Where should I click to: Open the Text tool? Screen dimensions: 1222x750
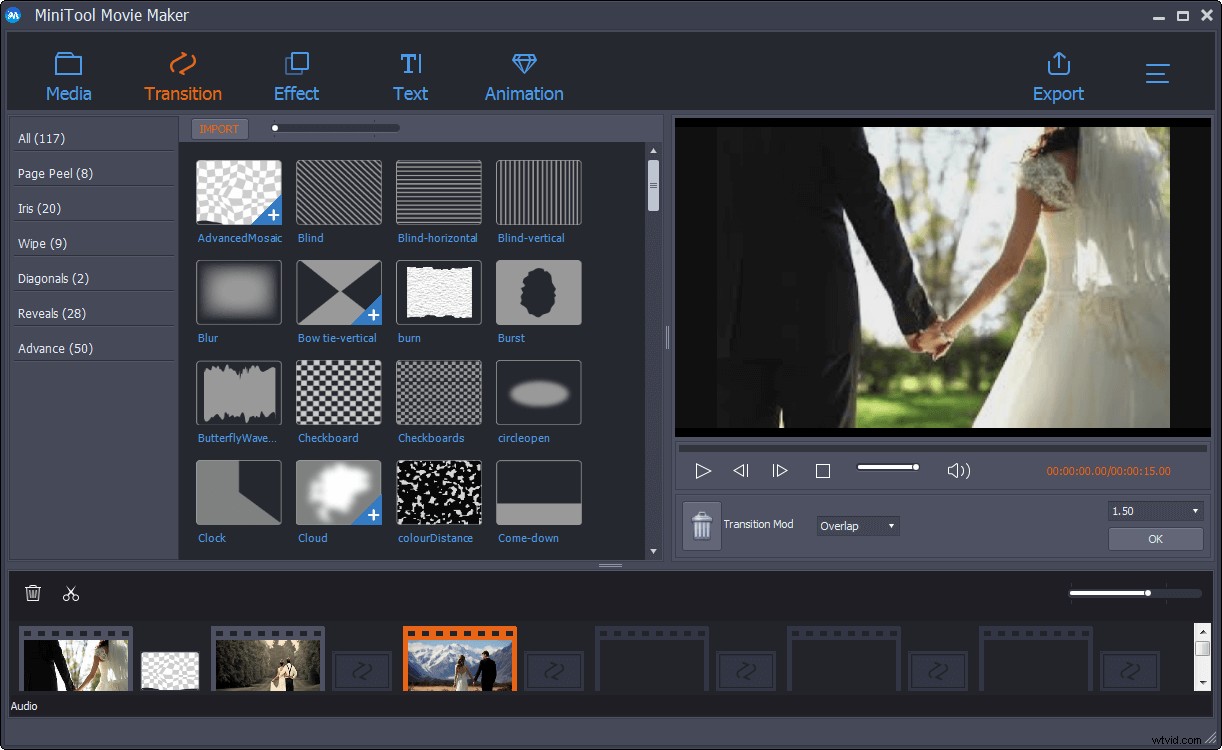410,74
